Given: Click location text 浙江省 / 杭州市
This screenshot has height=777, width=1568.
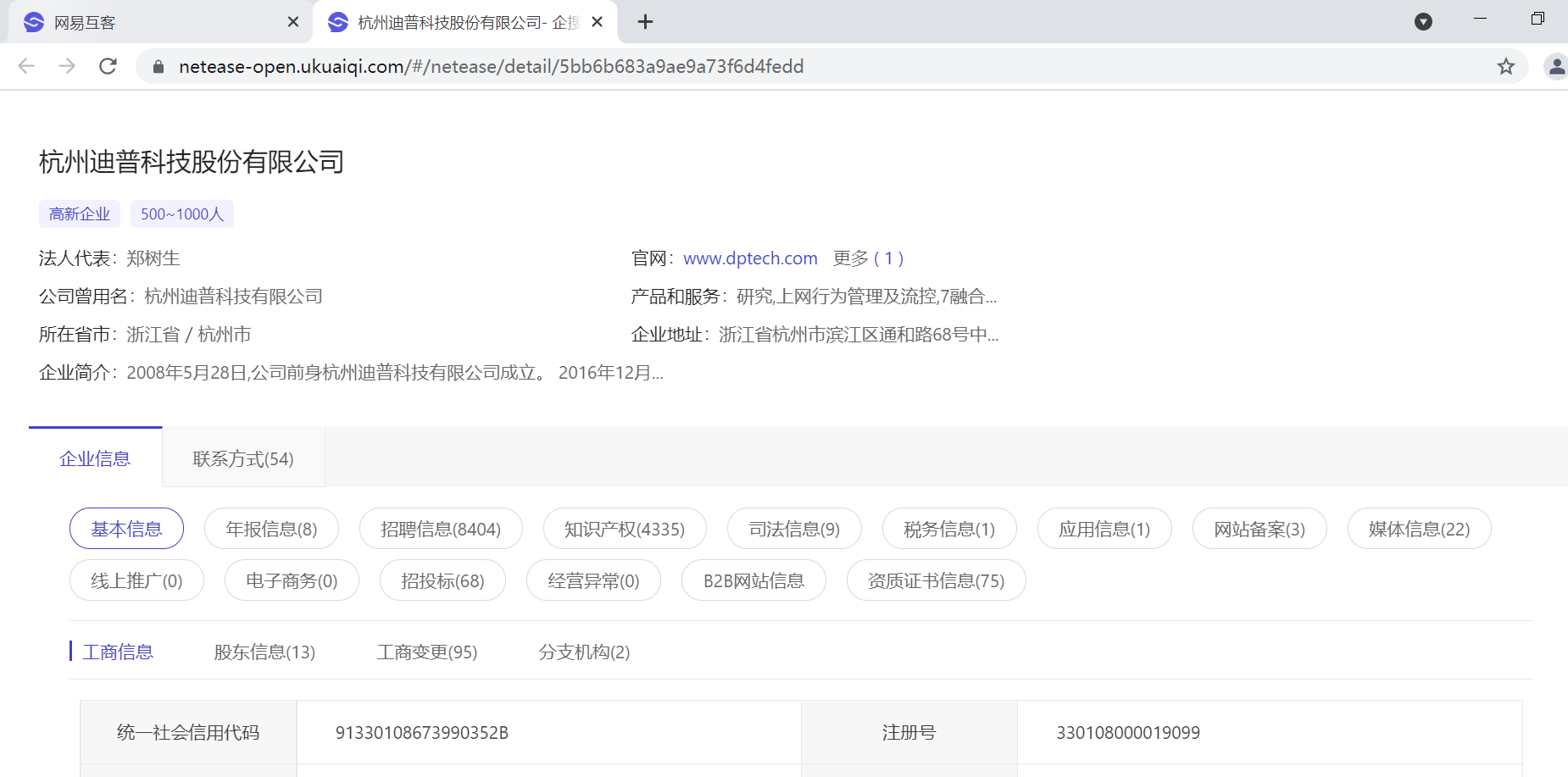Looking at the screenshot, I should [x=189, y=335].
